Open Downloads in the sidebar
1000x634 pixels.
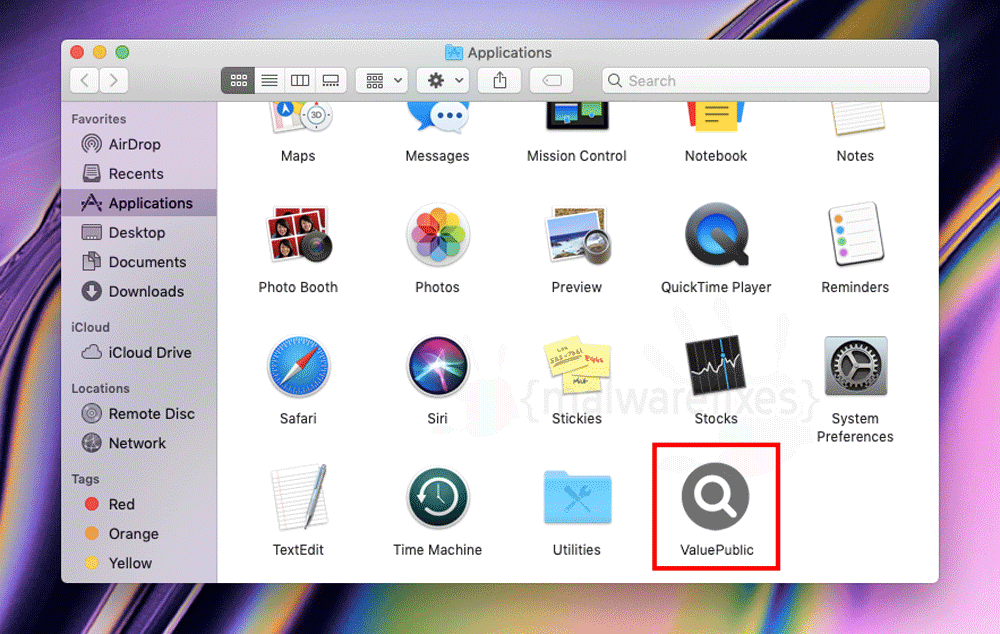pos(139,291)
